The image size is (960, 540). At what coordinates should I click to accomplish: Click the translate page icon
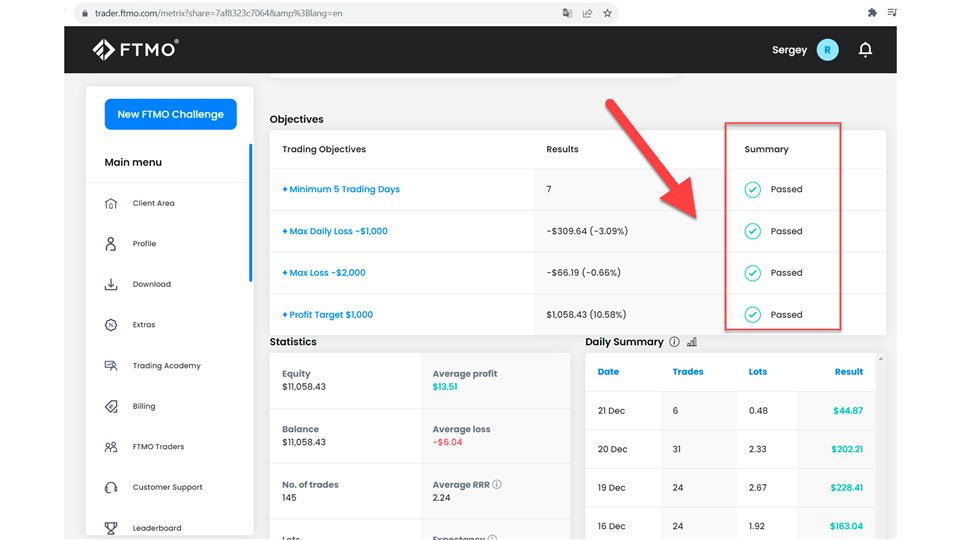pos(567,13)
